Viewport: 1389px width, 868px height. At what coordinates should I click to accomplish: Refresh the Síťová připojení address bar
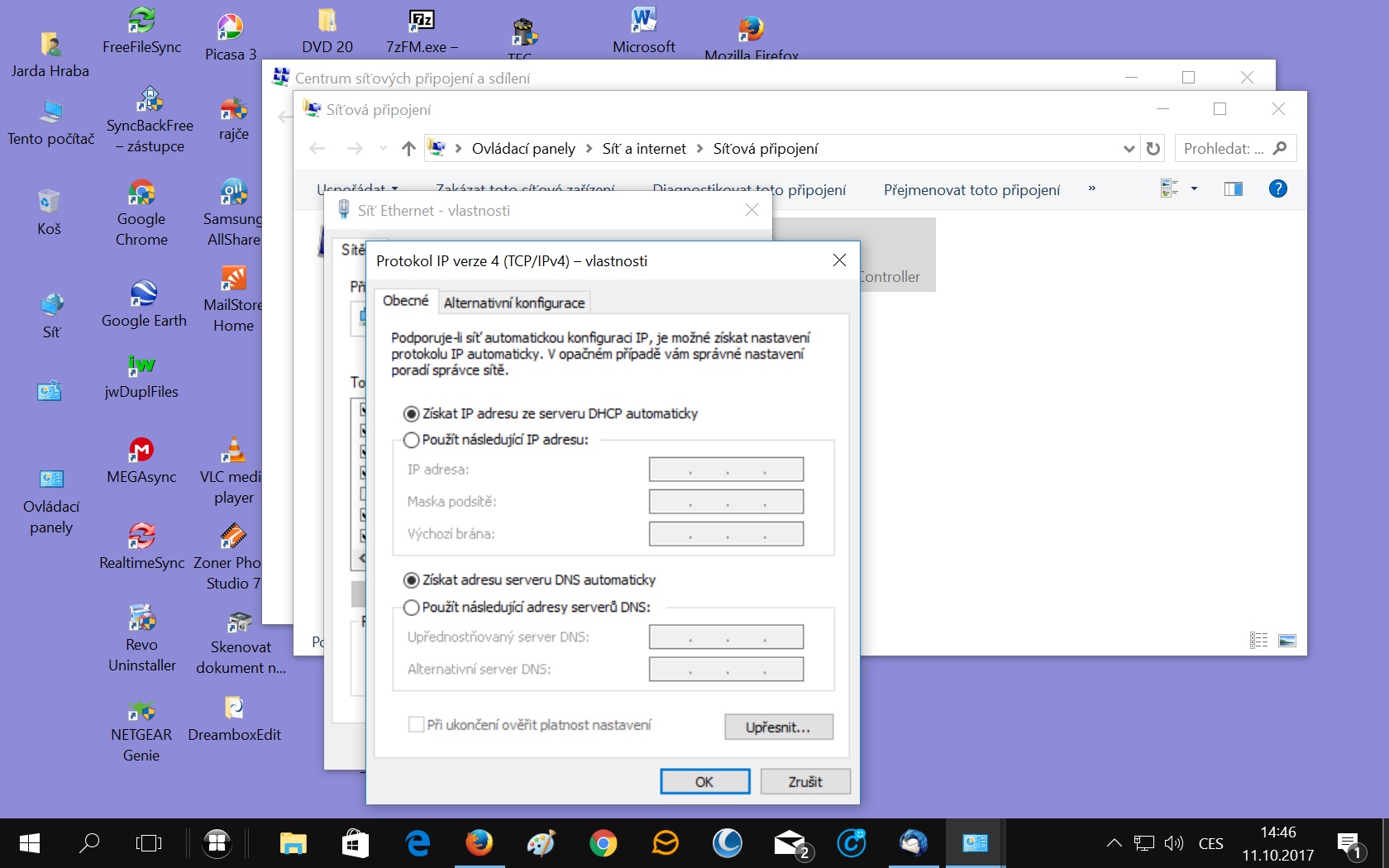1153,149
